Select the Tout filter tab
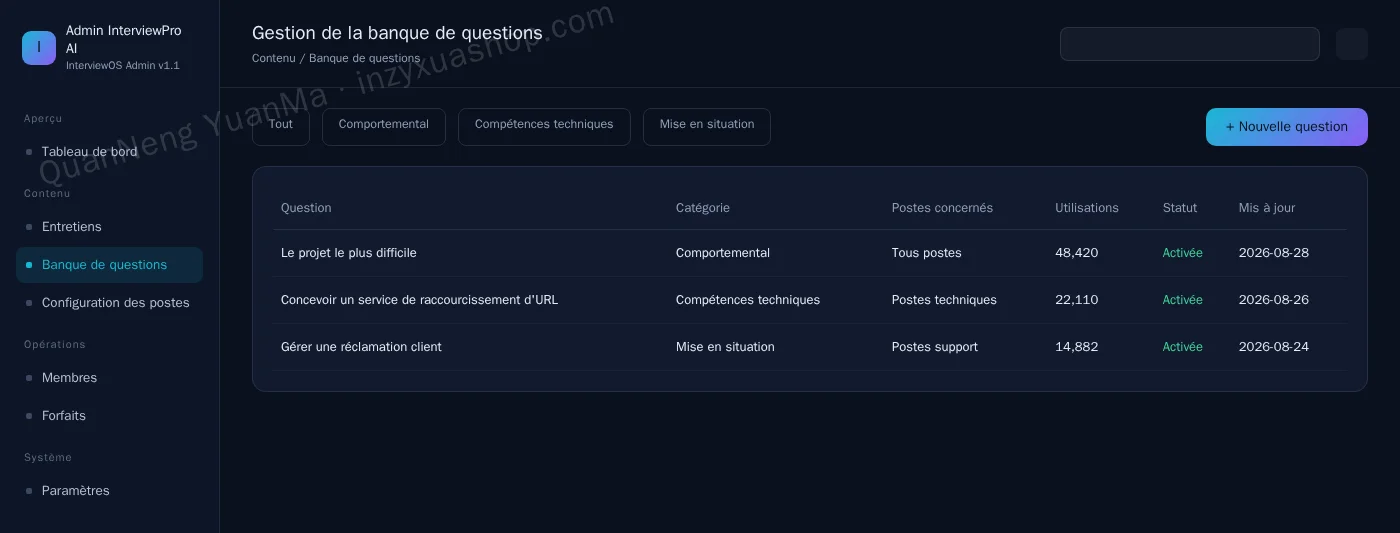1400x533 pixels. [x=281, y=127]
